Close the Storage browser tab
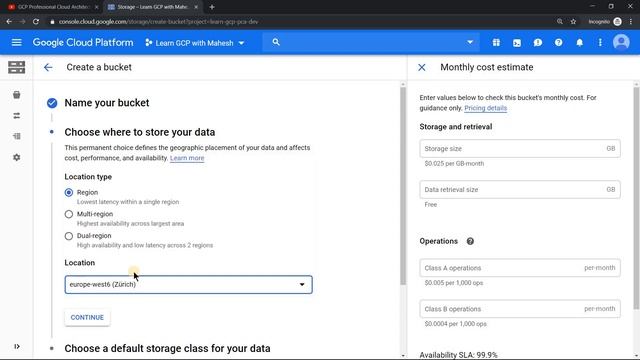 (x=196, y=7)
